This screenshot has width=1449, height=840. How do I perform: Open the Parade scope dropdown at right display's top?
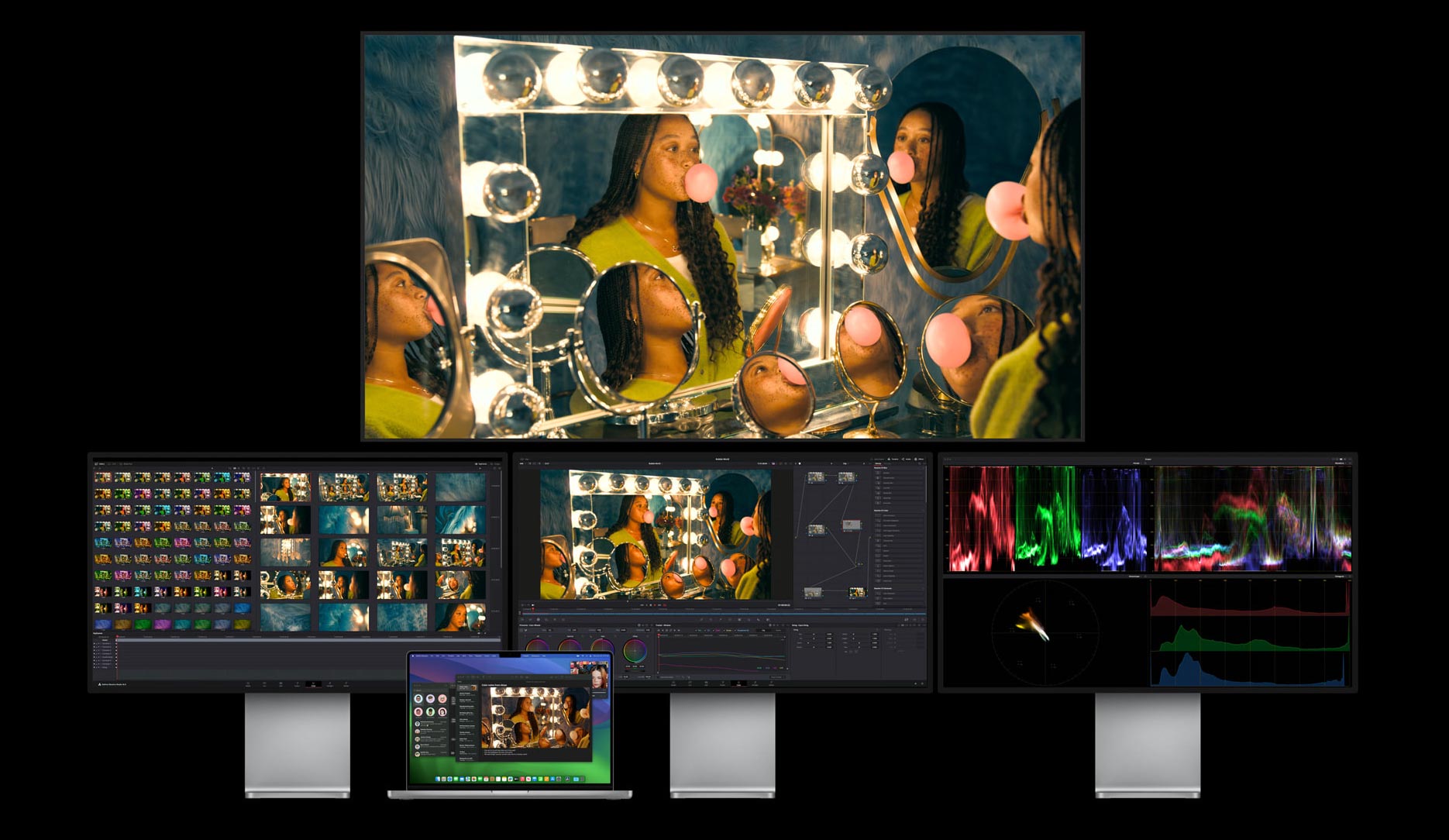pos(1138,463)
